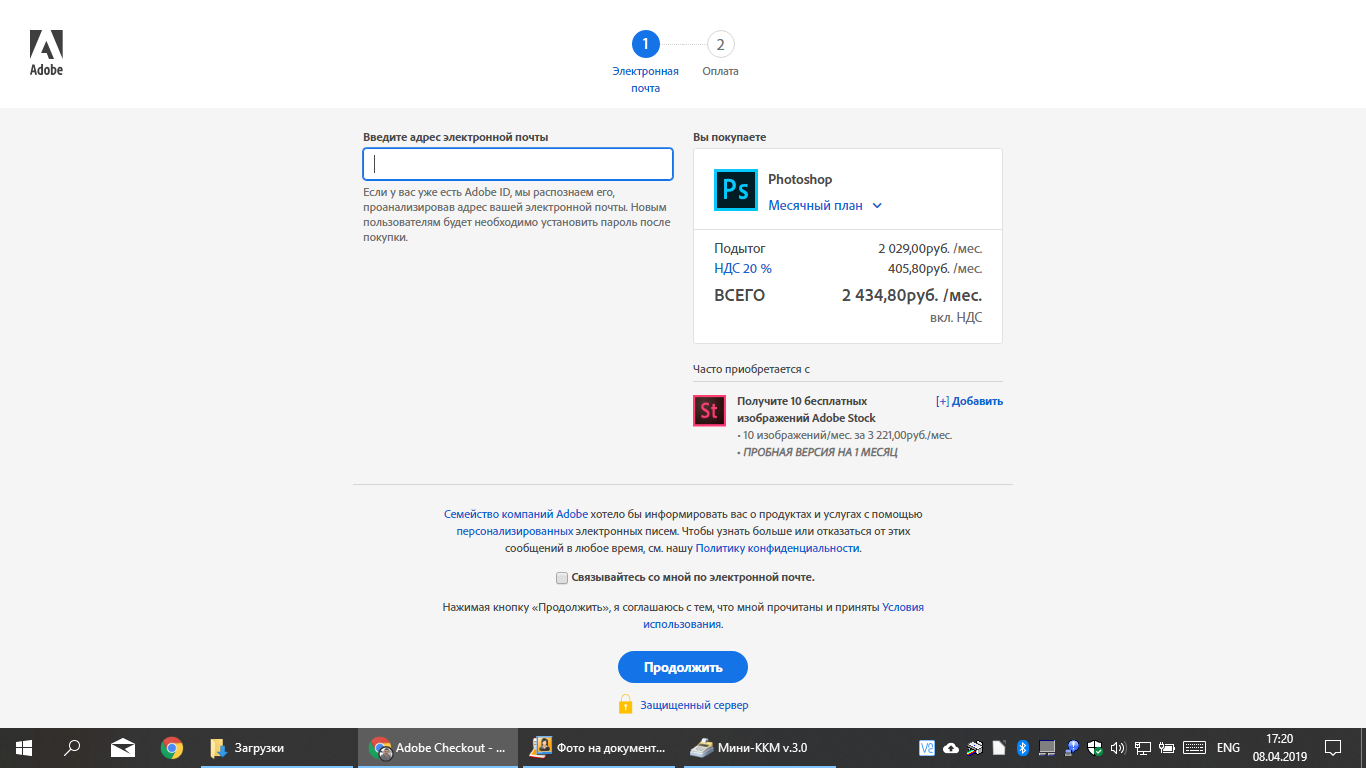This screenshot has height=768, width=1366.
Task: Open the НДС 20 % link
Action: (x=743, y=268)
